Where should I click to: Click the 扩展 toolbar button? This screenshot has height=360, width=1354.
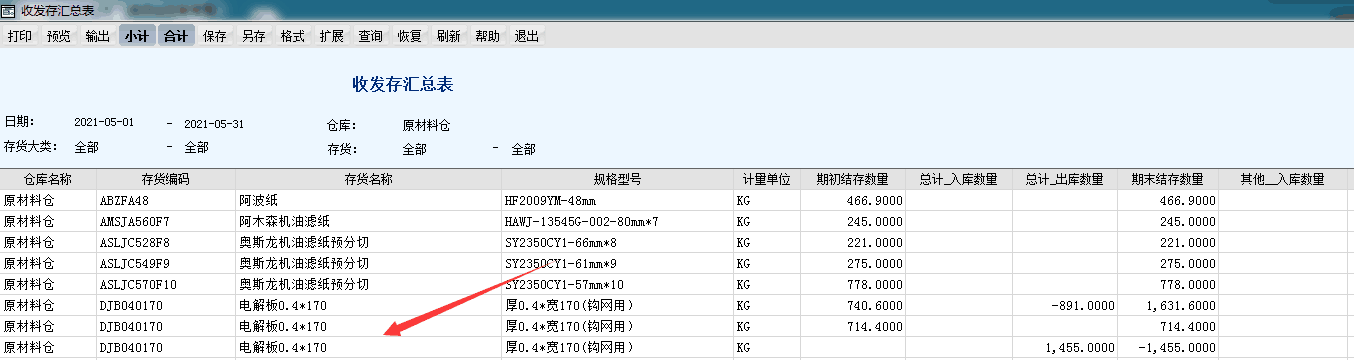[x=332, y=36]
